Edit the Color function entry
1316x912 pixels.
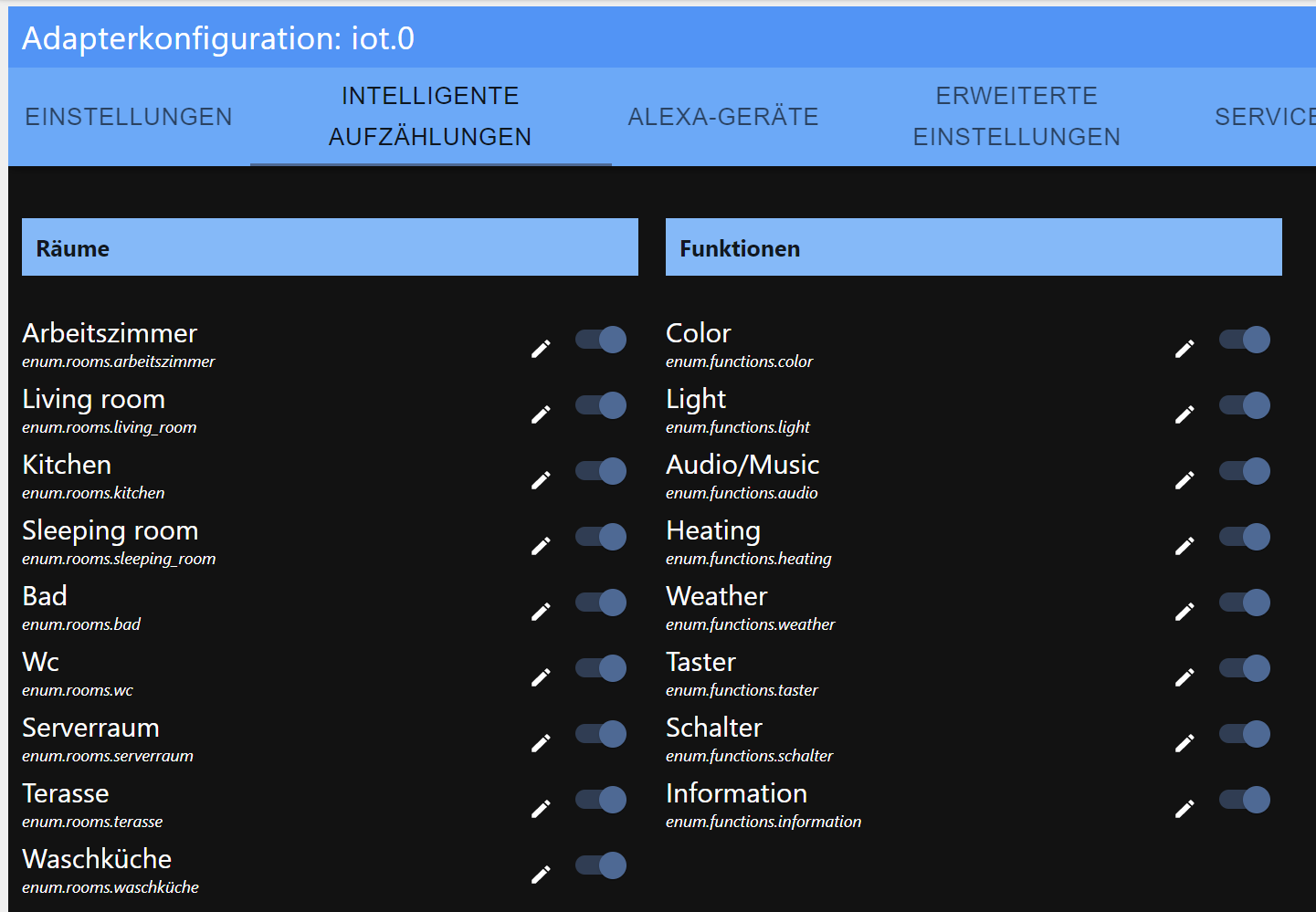coord(1184,349)
